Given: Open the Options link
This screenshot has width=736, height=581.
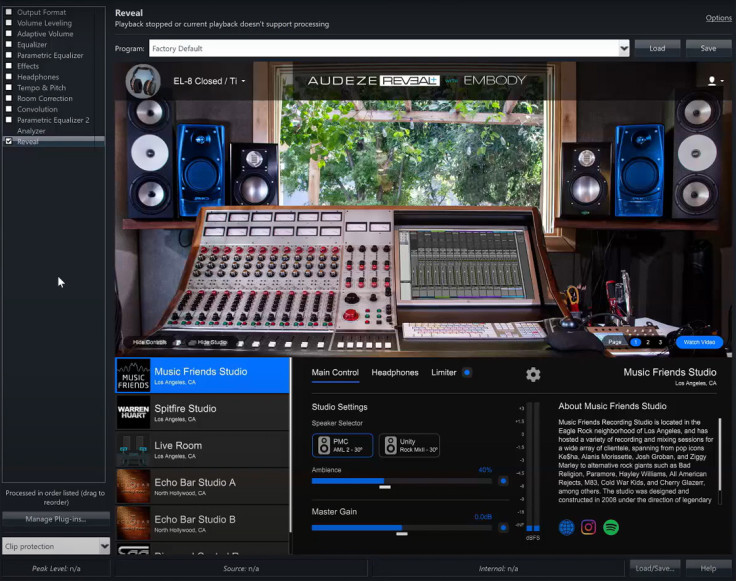Looking at the screenshot, I should click(718, 18).
